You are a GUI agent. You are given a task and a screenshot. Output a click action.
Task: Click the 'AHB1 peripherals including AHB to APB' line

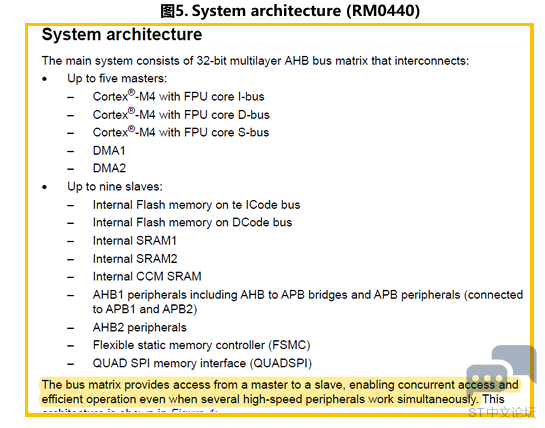point(308,302)
